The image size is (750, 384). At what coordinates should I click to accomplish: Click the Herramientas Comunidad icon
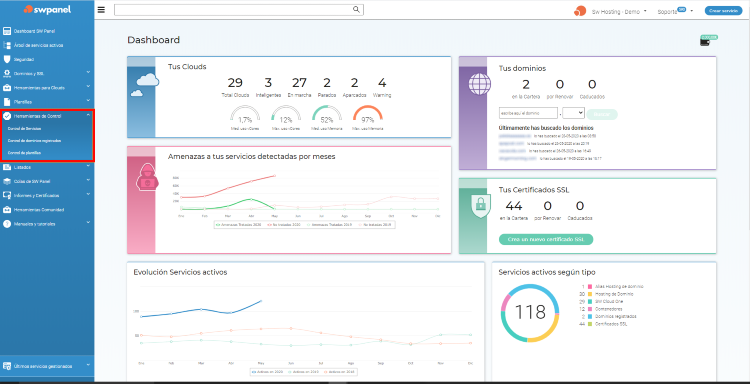pos(7,209)
